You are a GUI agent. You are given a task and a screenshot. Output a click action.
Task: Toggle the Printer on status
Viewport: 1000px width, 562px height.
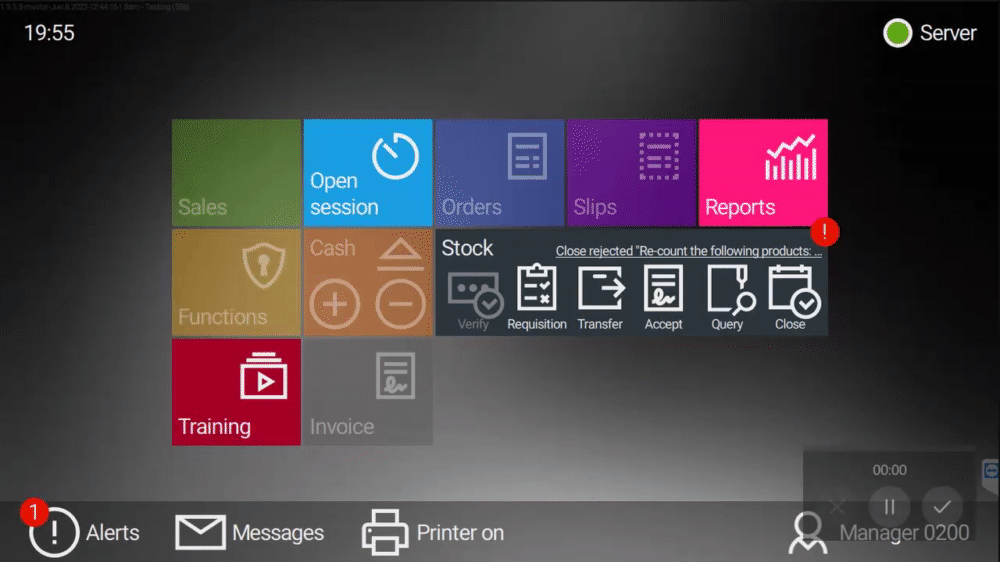point(386,532)
